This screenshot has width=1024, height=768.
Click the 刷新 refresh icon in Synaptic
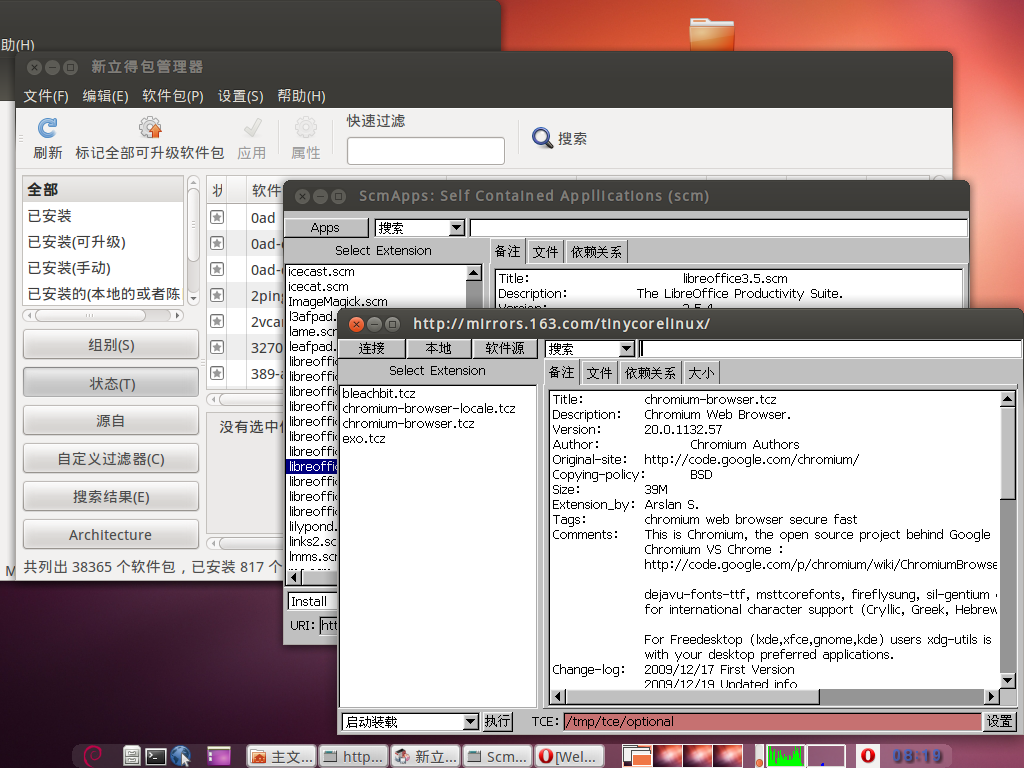point(47,127)
